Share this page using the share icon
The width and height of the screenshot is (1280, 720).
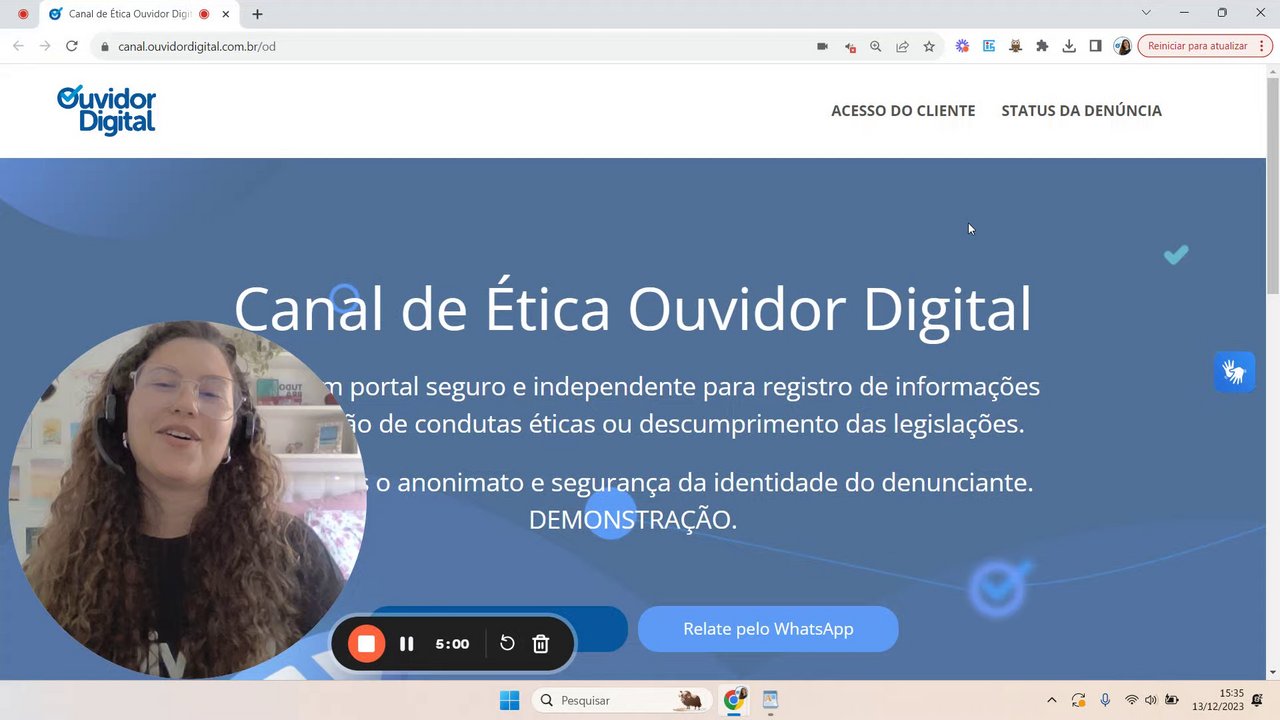(902, 46)
